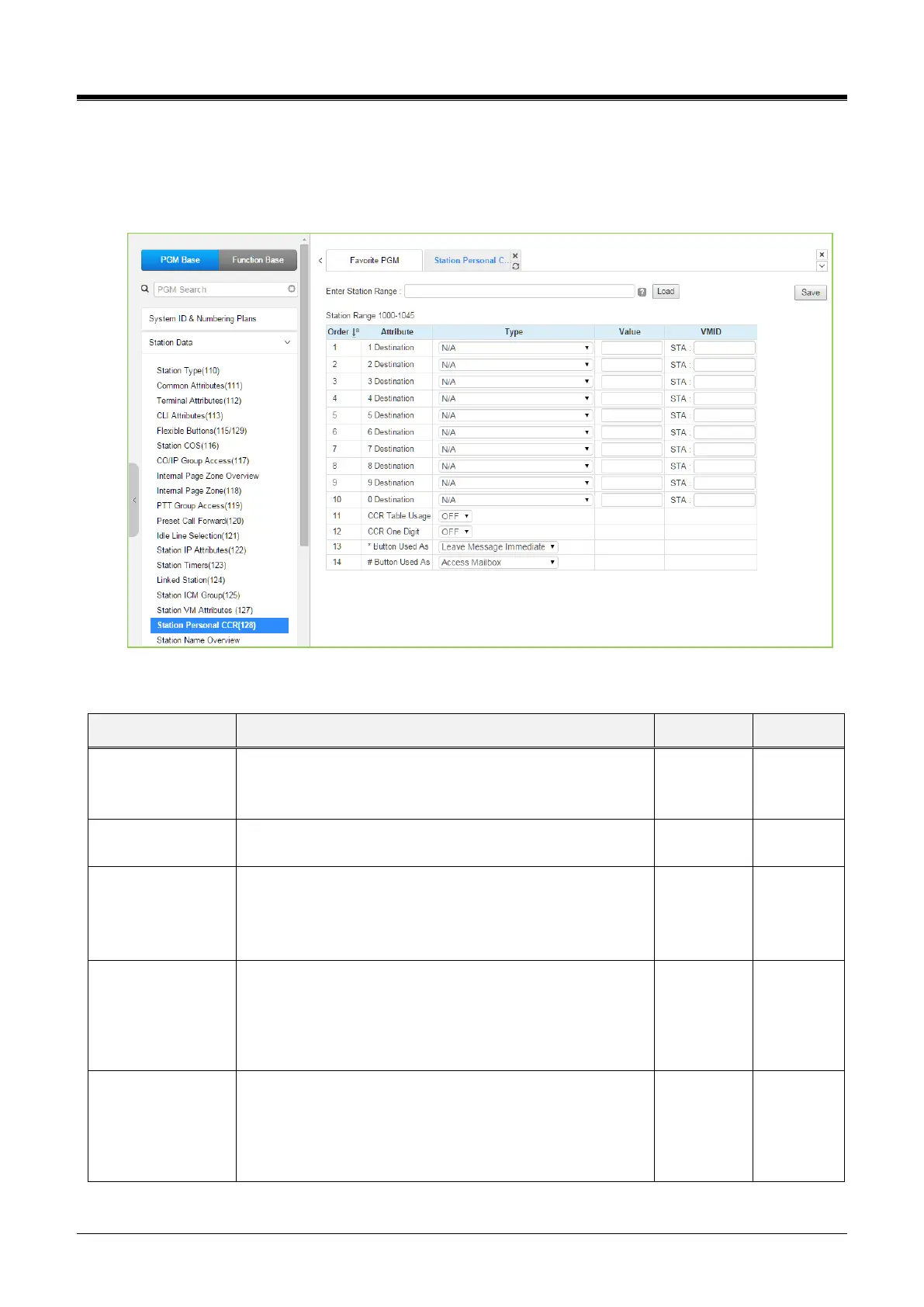The width and height of the screenshot is (924, 1307).
Task: Clear the PGM Search field icon
Action: pos(292,289)
